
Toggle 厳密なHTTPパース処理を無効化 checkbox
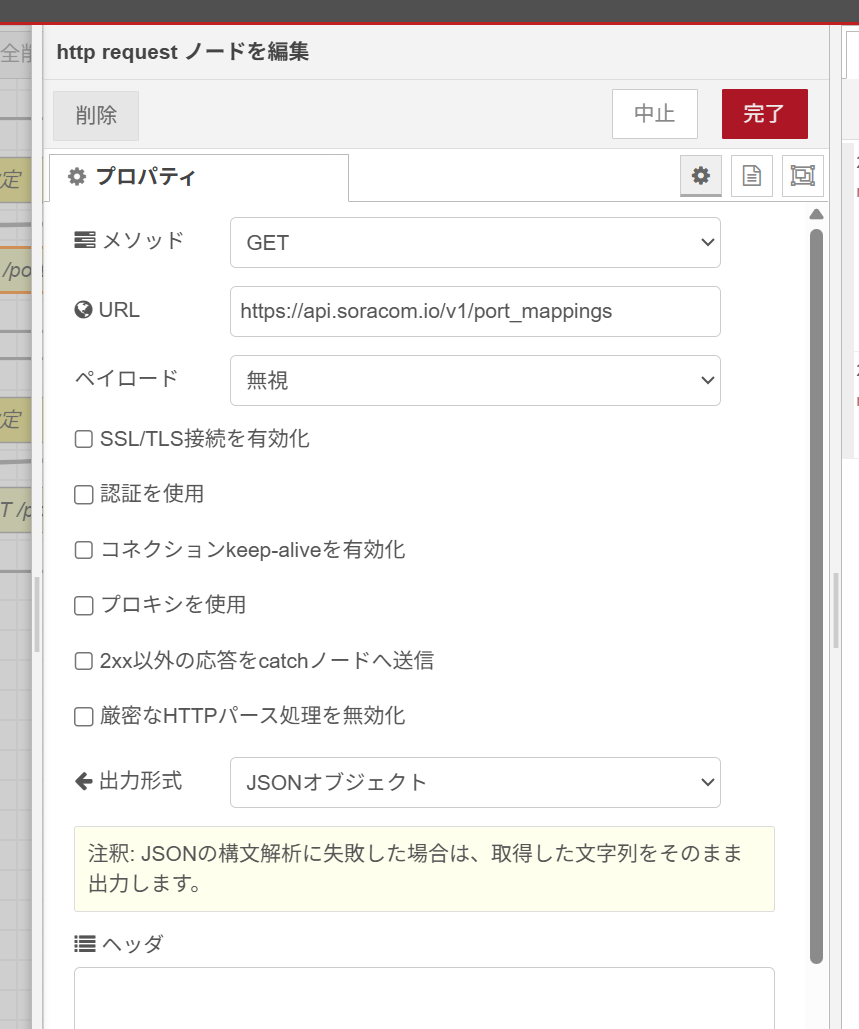coord(84,716)
